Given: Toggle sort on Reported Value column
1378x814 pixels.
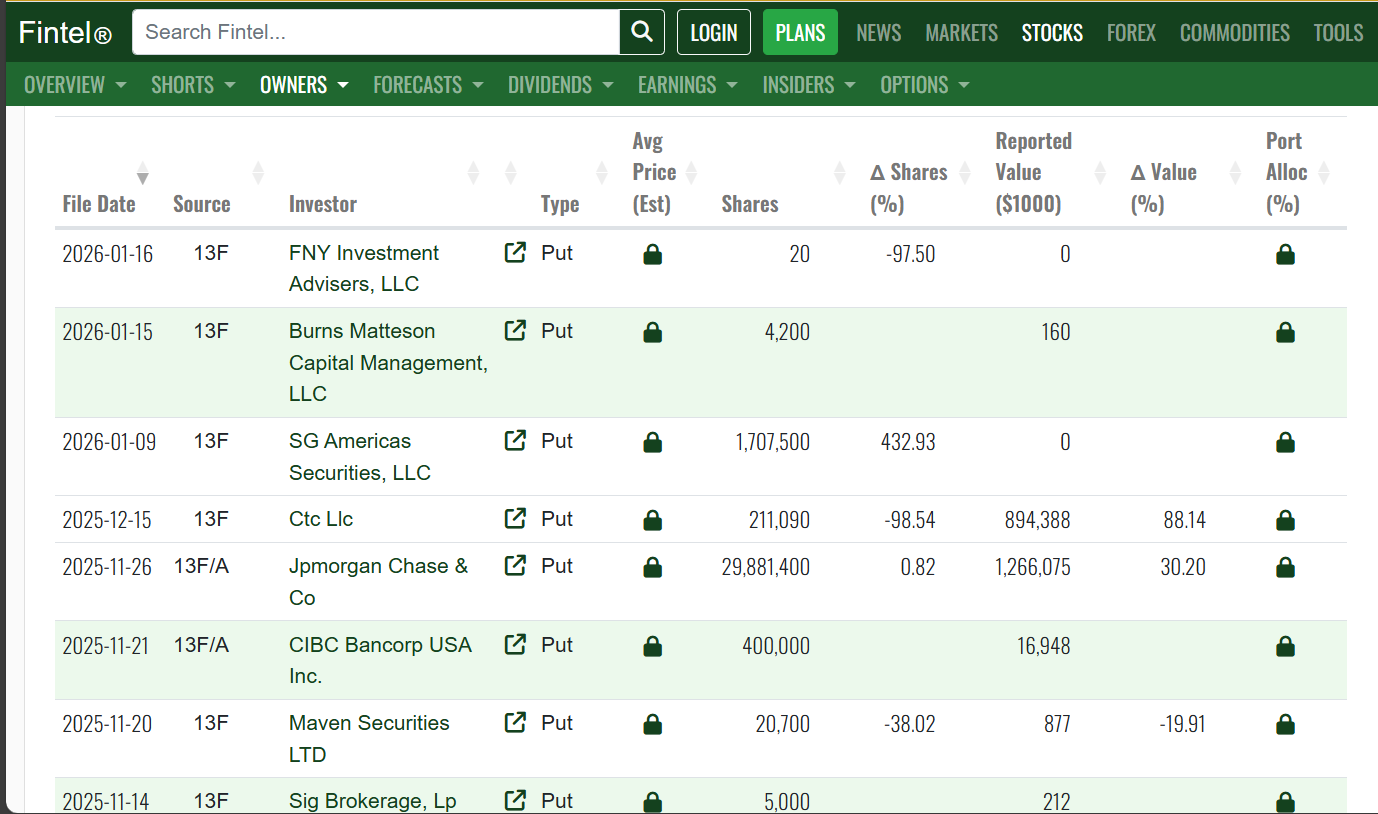Looking at the screenshot, I should 1100,173.
